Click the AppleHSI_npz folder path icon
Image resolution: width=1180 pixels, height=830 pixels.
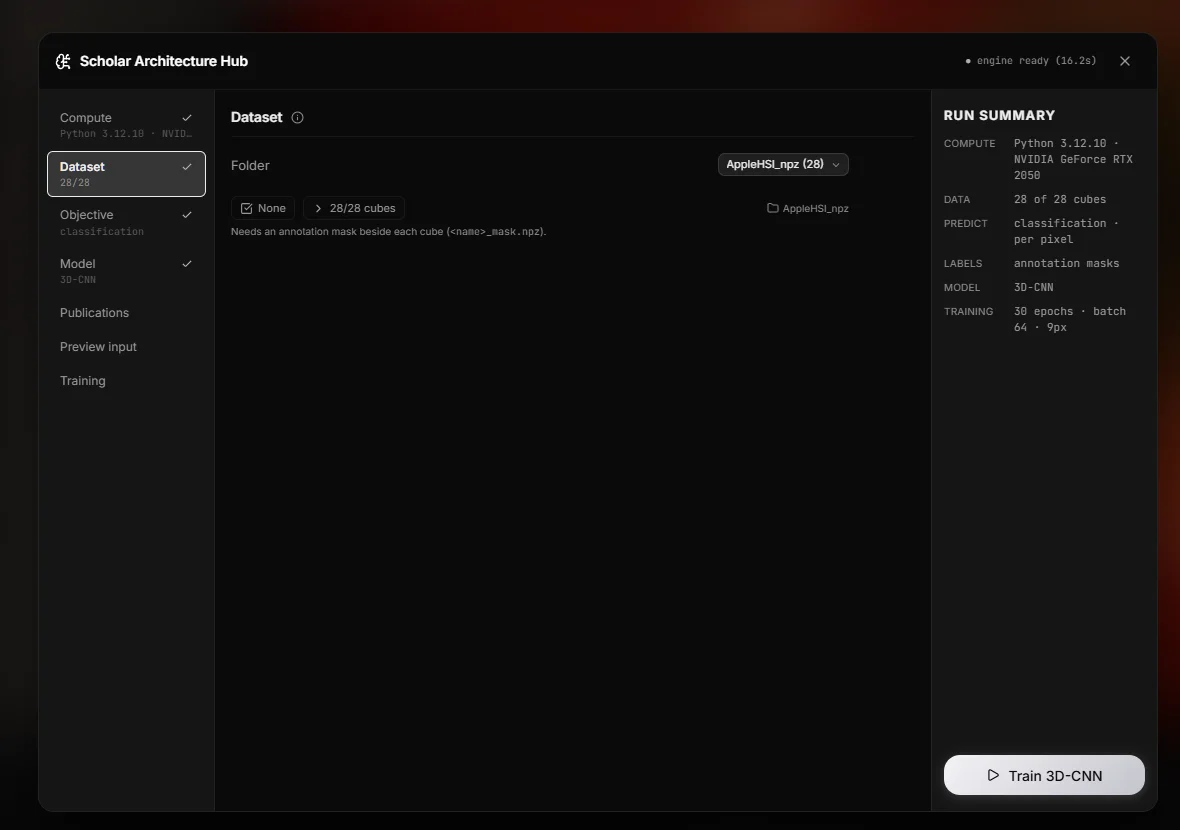[772, 208]
